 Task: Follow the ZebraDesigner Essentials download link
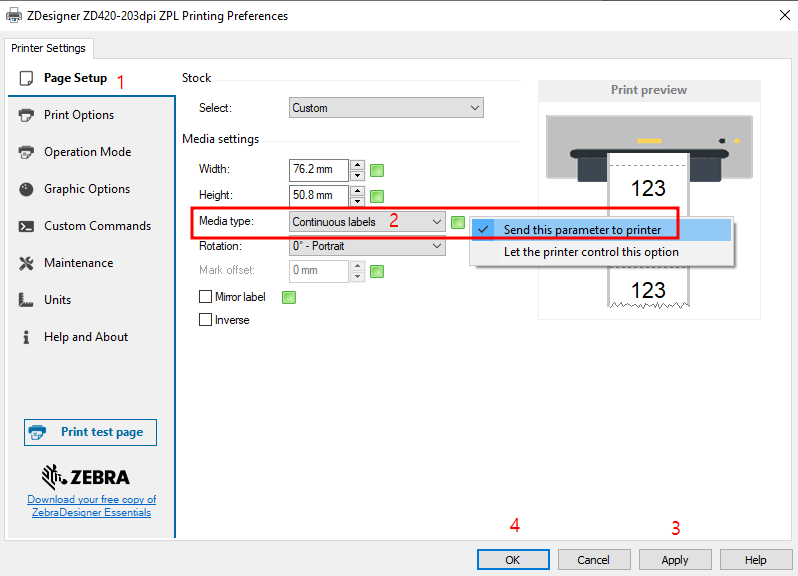(91, 506)
